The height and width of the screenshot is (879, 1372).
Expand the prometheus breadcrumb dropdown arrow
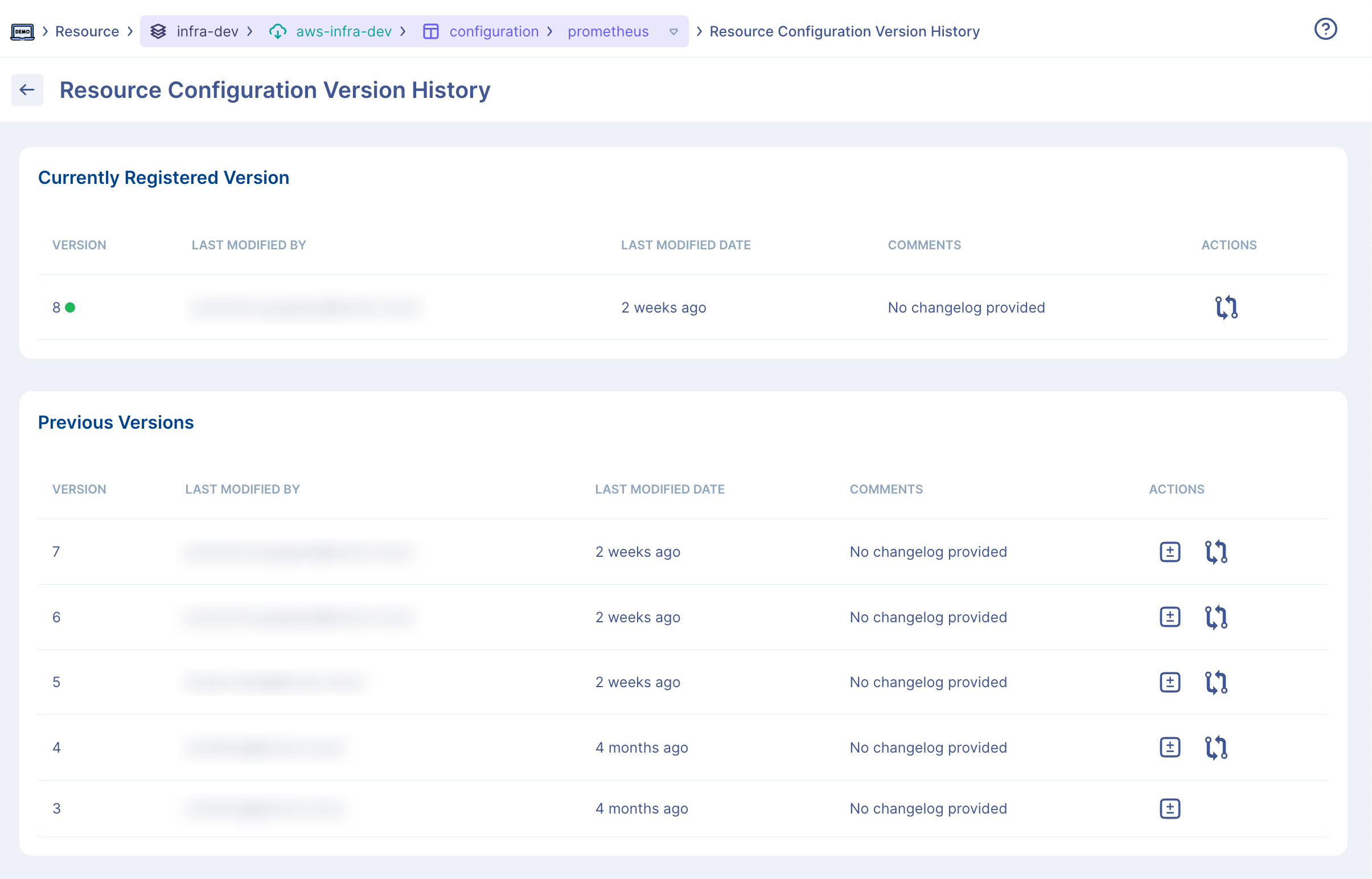point(673,32)
